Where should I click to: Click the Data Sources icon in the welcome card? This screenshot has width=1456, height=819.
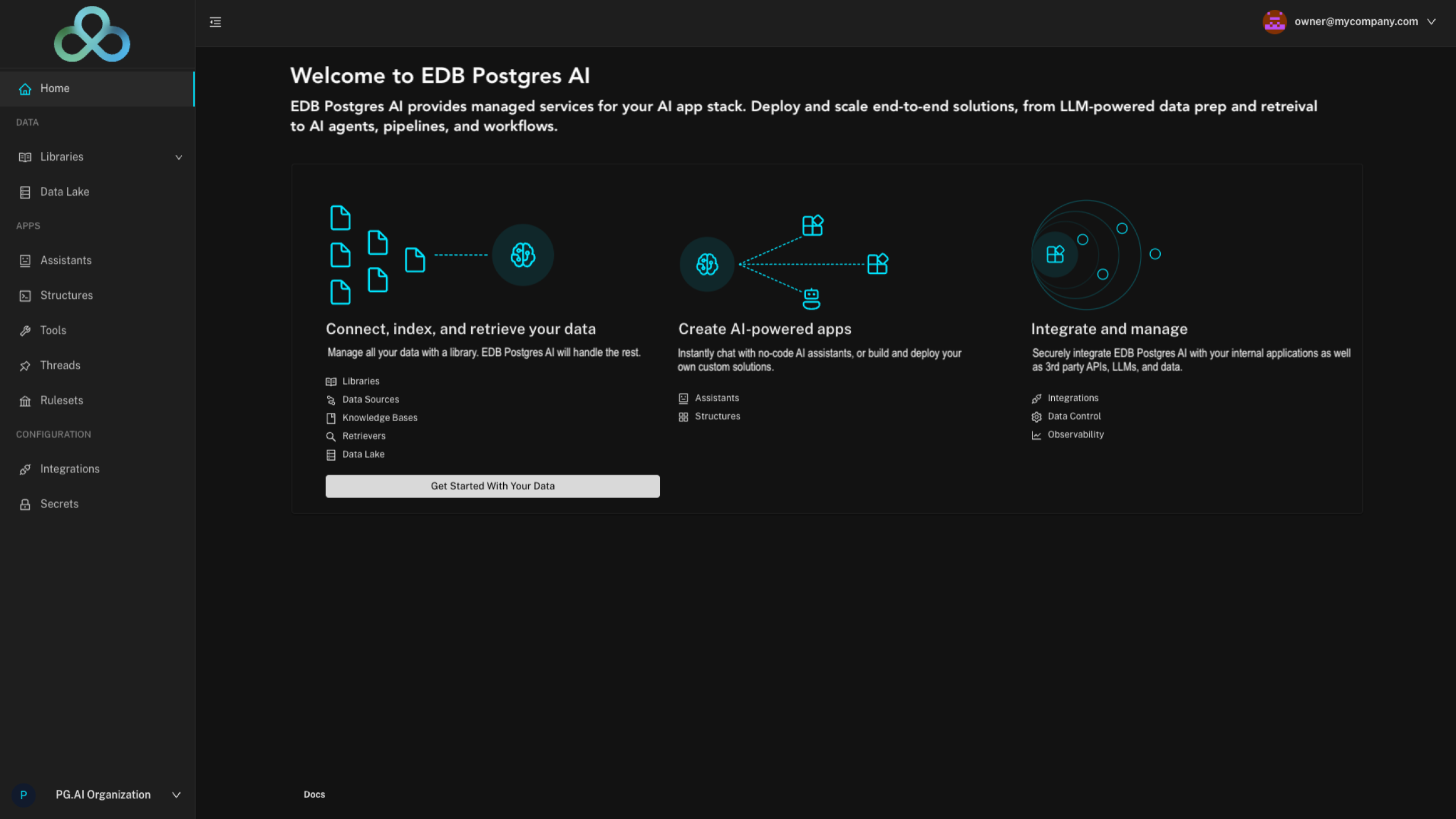click(x=331, y=400)
